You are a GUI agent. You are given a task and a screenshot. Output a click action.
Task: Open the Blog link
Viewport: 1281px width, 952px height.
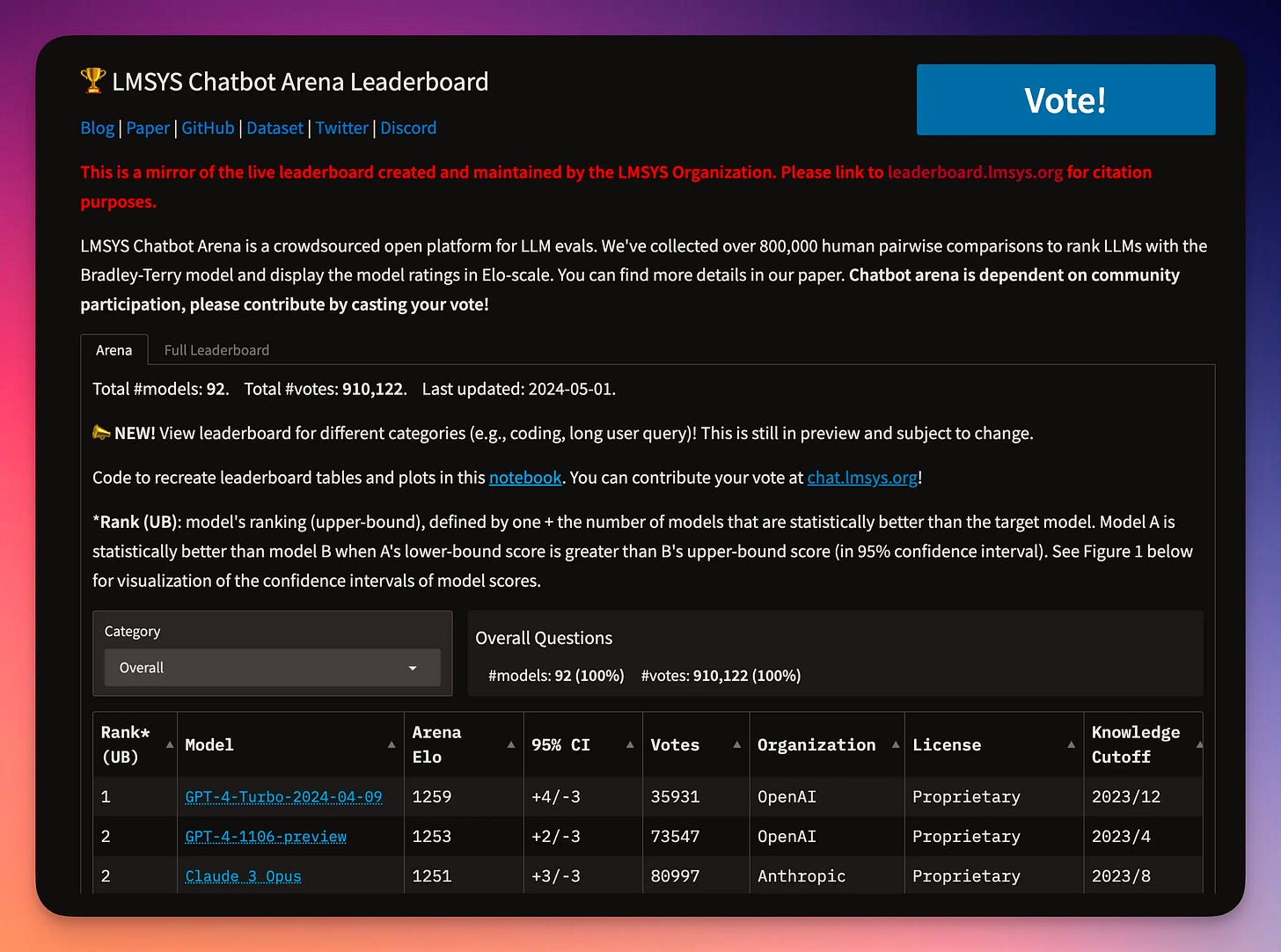click(x=97, y=128)
